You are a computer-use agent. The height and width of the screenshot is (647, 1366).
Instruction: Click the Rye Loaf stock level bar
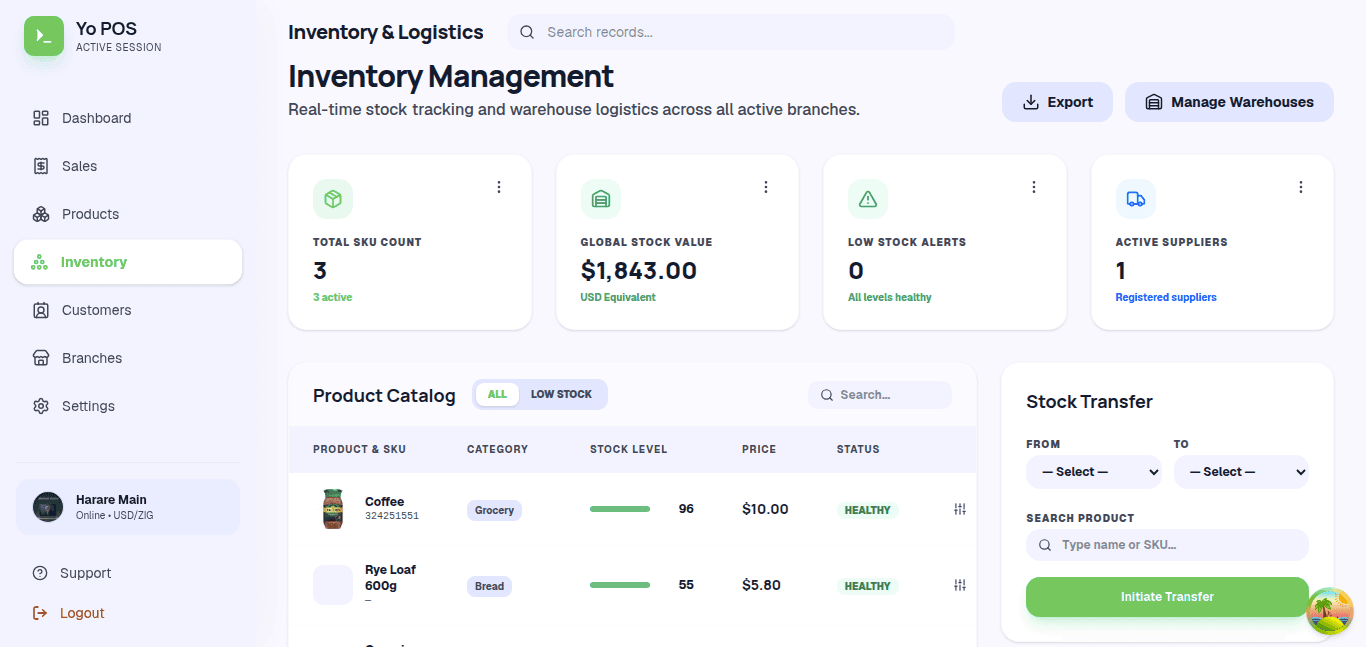[620, 585]
